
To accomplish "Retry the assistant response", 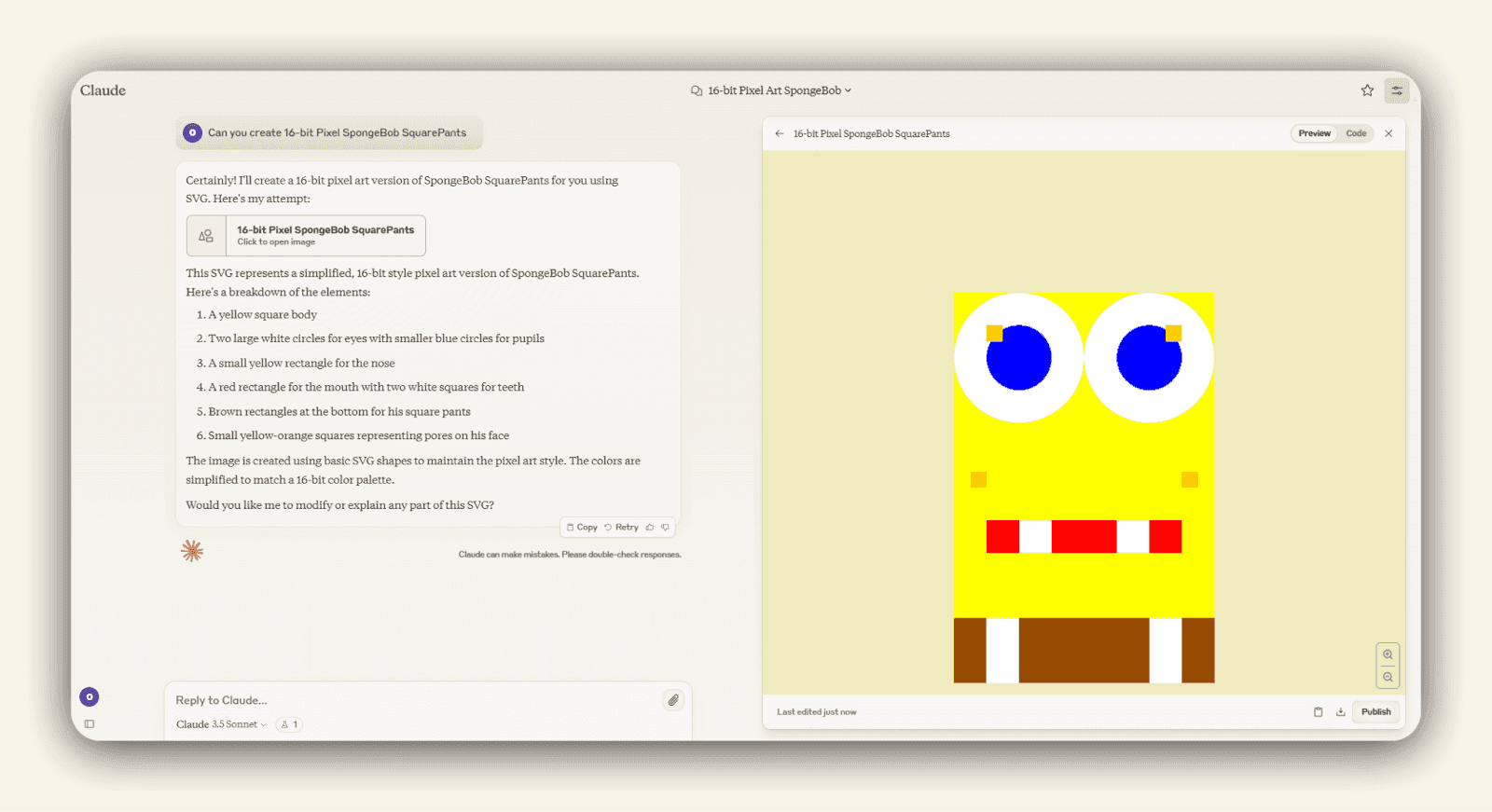I will coord(621,528).
